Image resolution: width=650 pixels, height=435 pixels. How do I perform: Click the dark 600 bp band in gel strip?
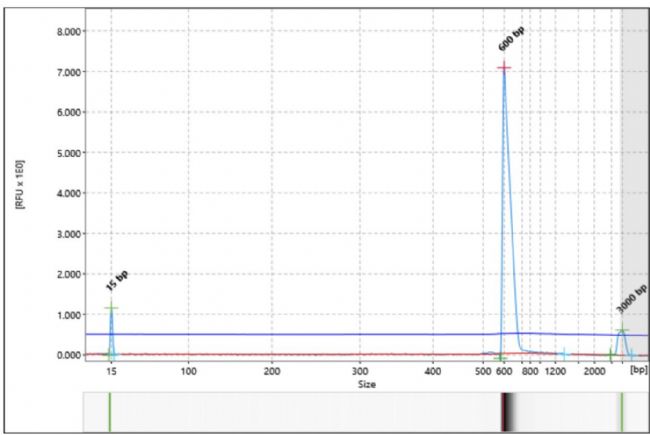[x=504, y=410]
